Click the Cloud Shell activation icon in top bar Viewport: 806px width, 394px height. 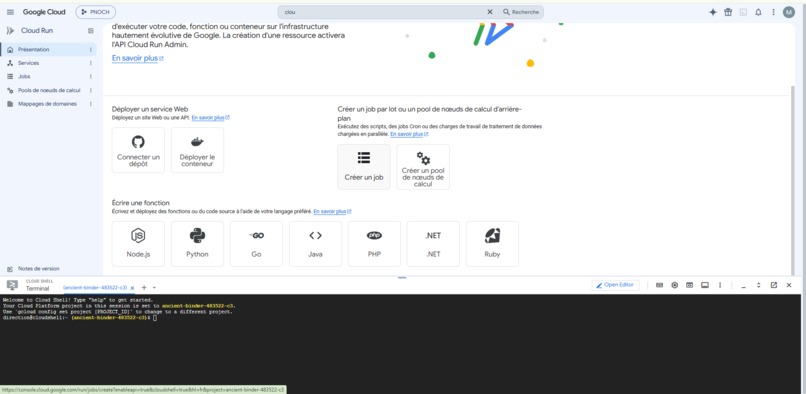click(x=743, y=12)
